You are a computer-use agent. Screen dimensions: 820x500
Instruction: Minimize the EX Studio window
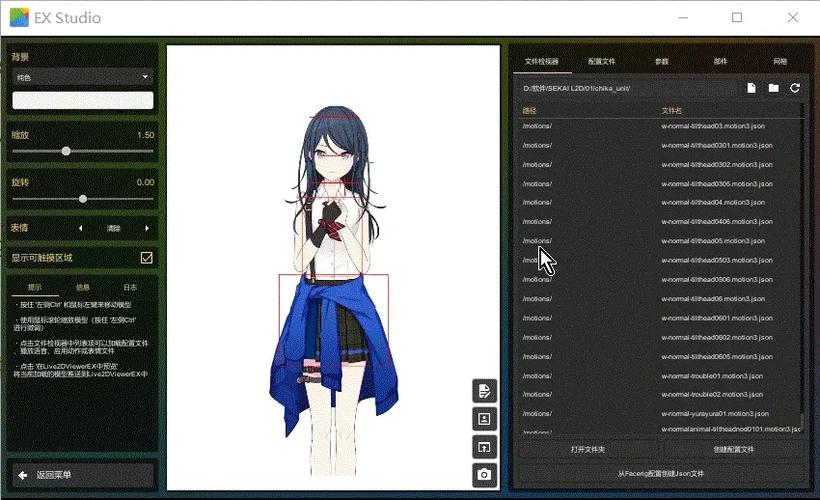tap(683, 18)
